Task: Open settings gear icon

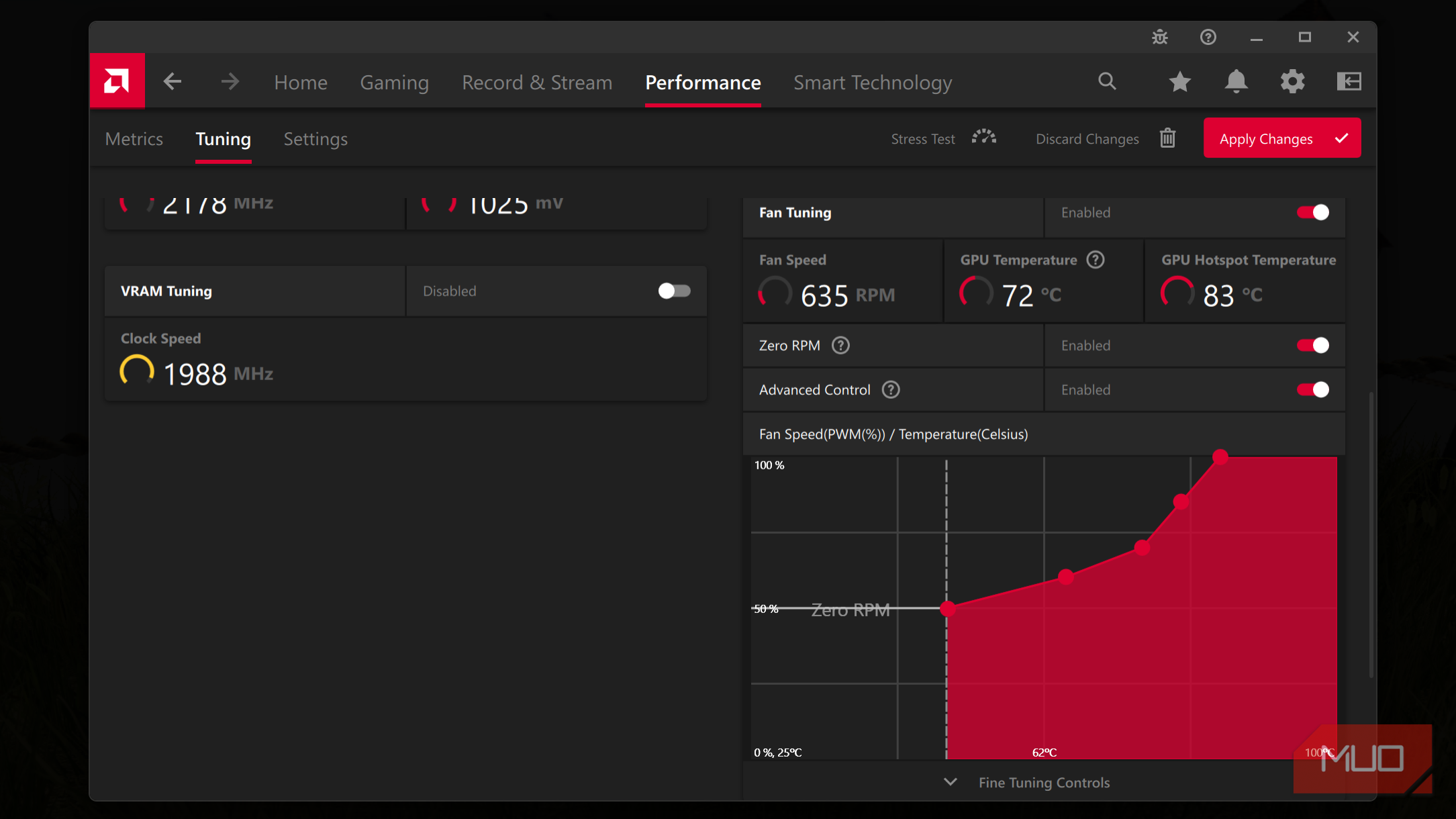Action: pyautogui.click(x=1292, y=82)
